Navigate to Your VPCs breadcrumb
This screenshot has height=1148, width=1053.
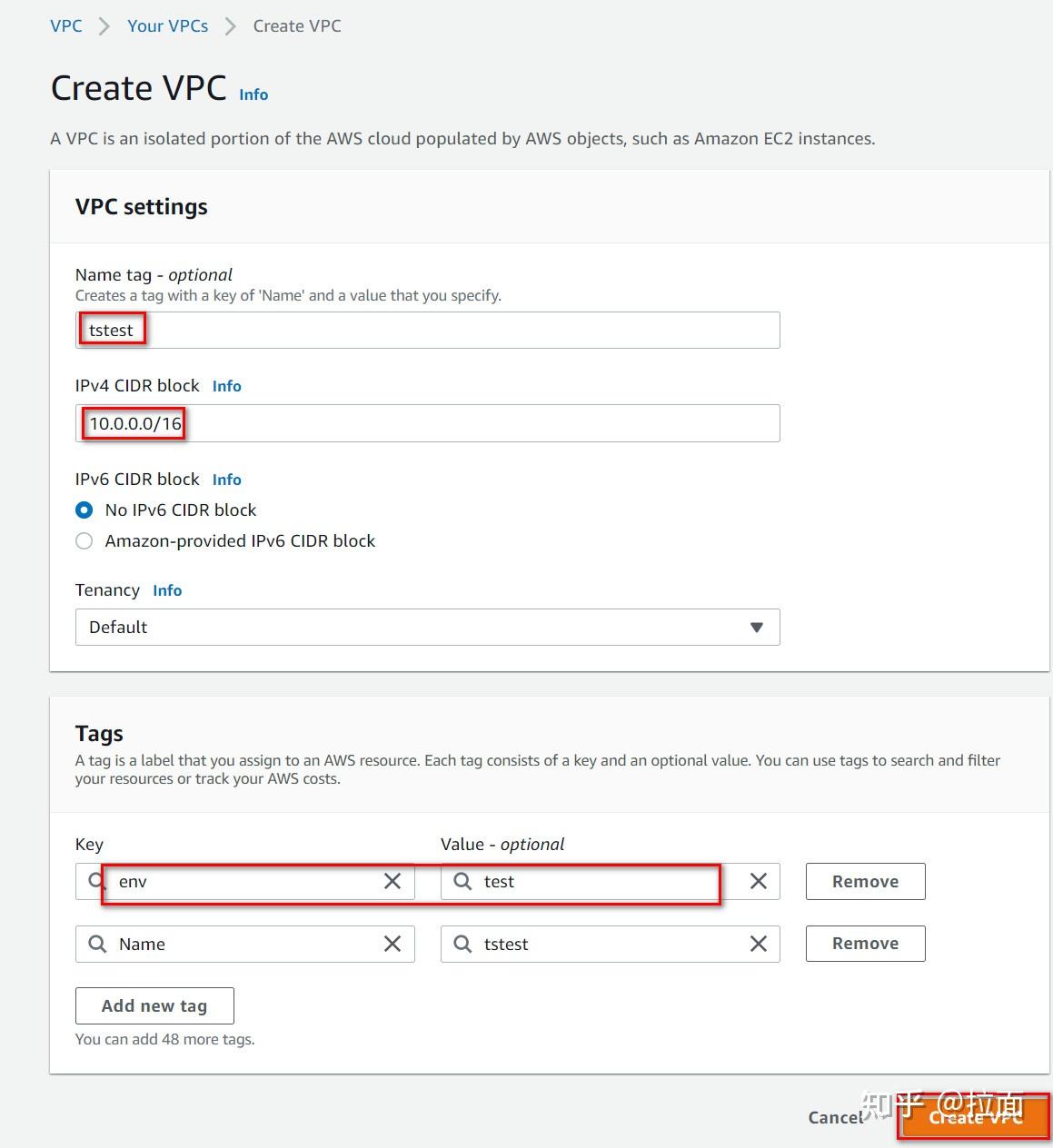[x=167, y=25]
